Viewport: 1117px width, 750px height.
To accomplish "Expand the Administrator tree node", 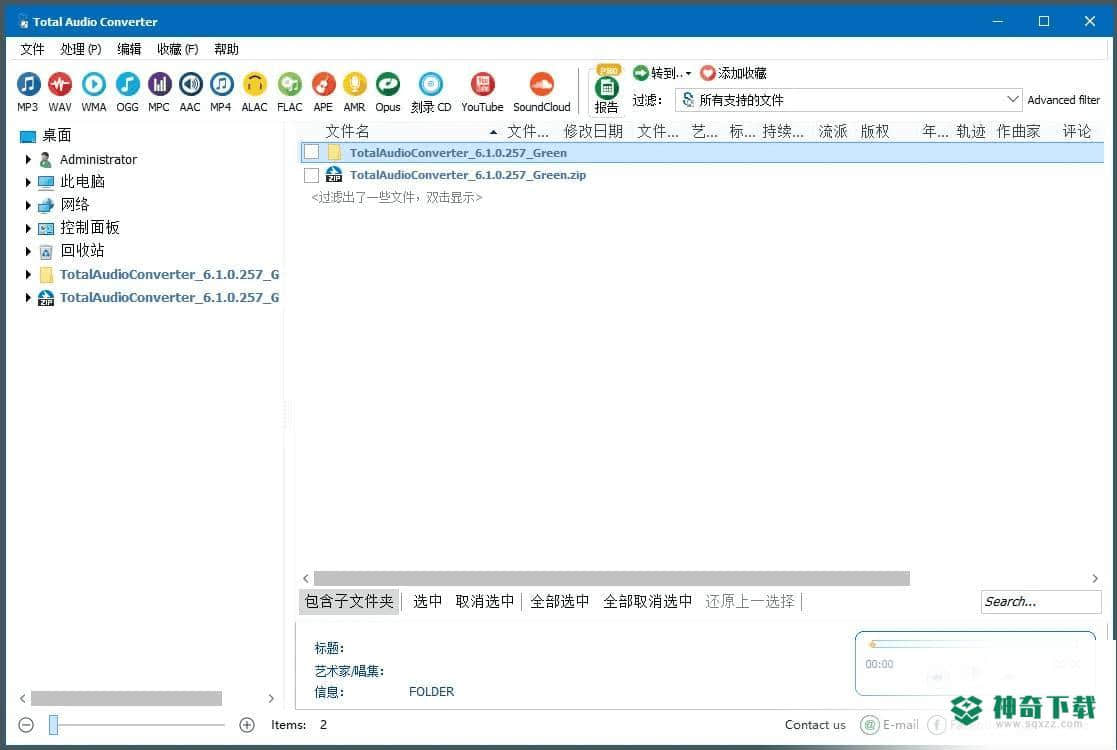I will pos(28,160).
